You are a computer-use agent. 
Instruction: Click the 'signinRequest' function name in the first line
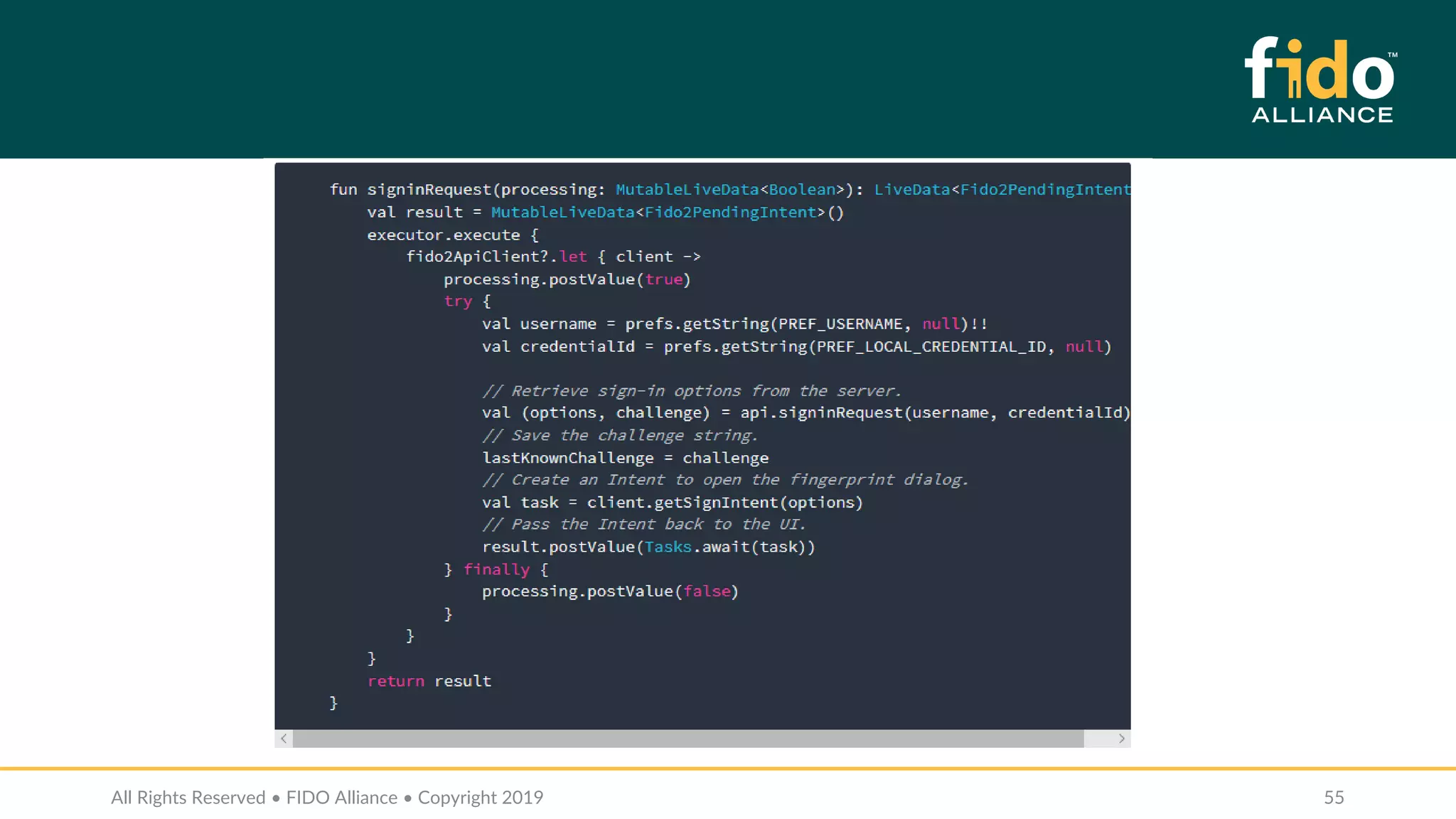pyautogui.click(x=429, y=190)
